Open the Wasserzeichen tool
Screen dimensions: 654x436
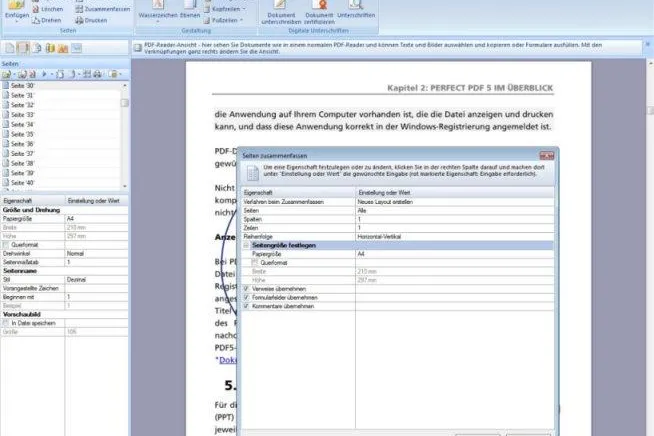pyautogui.click(x=158, y=10)
